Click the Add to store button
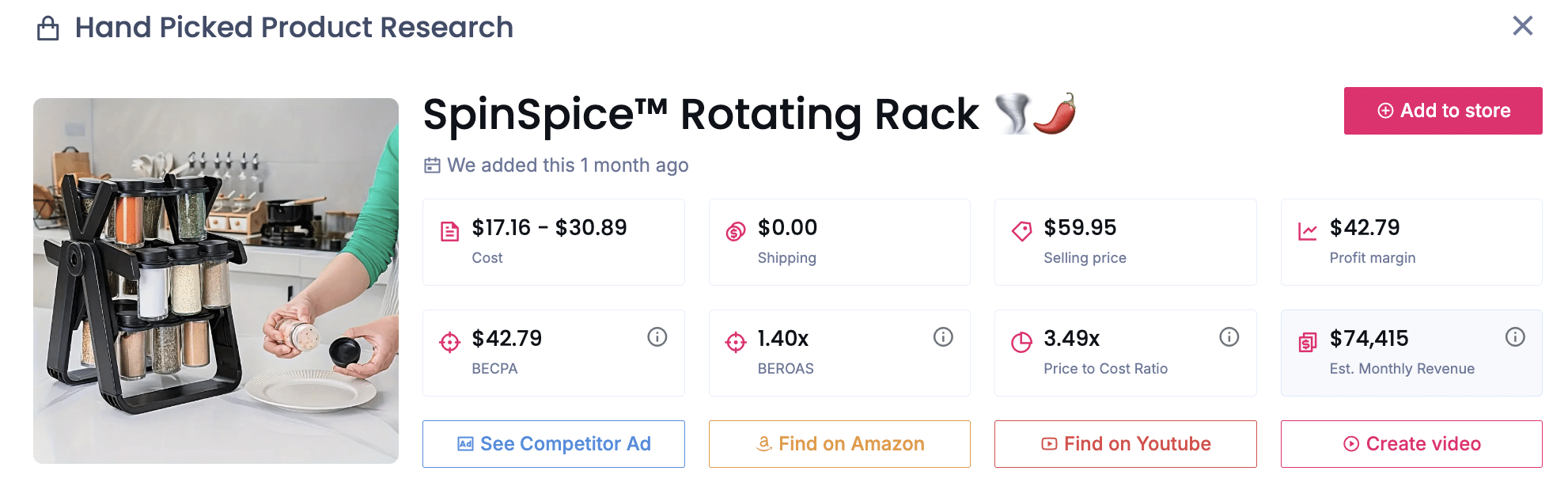The image size is (1568, 486). (1442, 111)
